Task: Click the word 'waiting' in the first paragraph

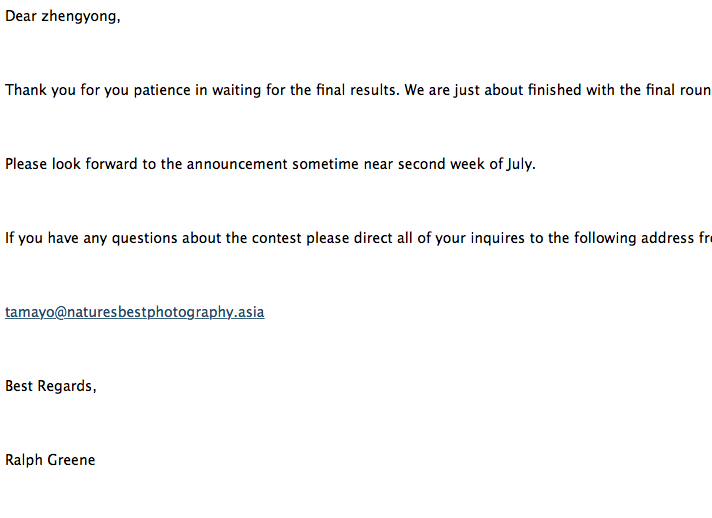Action: point(237,90)
